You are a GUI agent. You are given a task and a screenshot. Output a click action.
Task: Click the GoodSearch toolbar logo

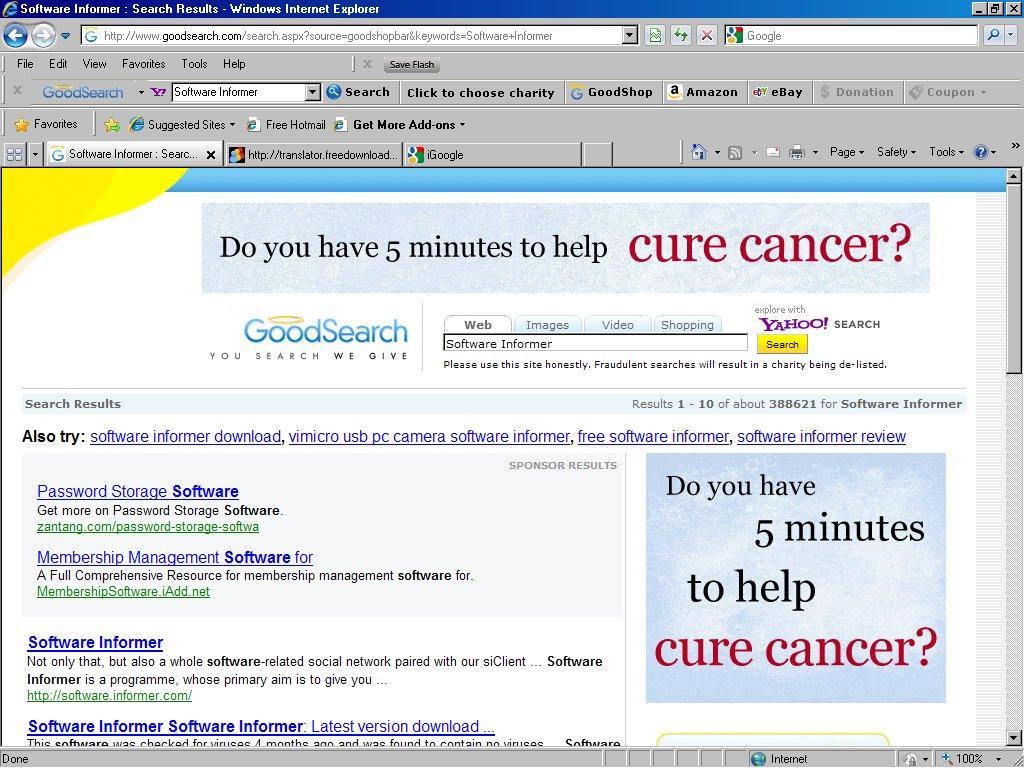[82, 92]
